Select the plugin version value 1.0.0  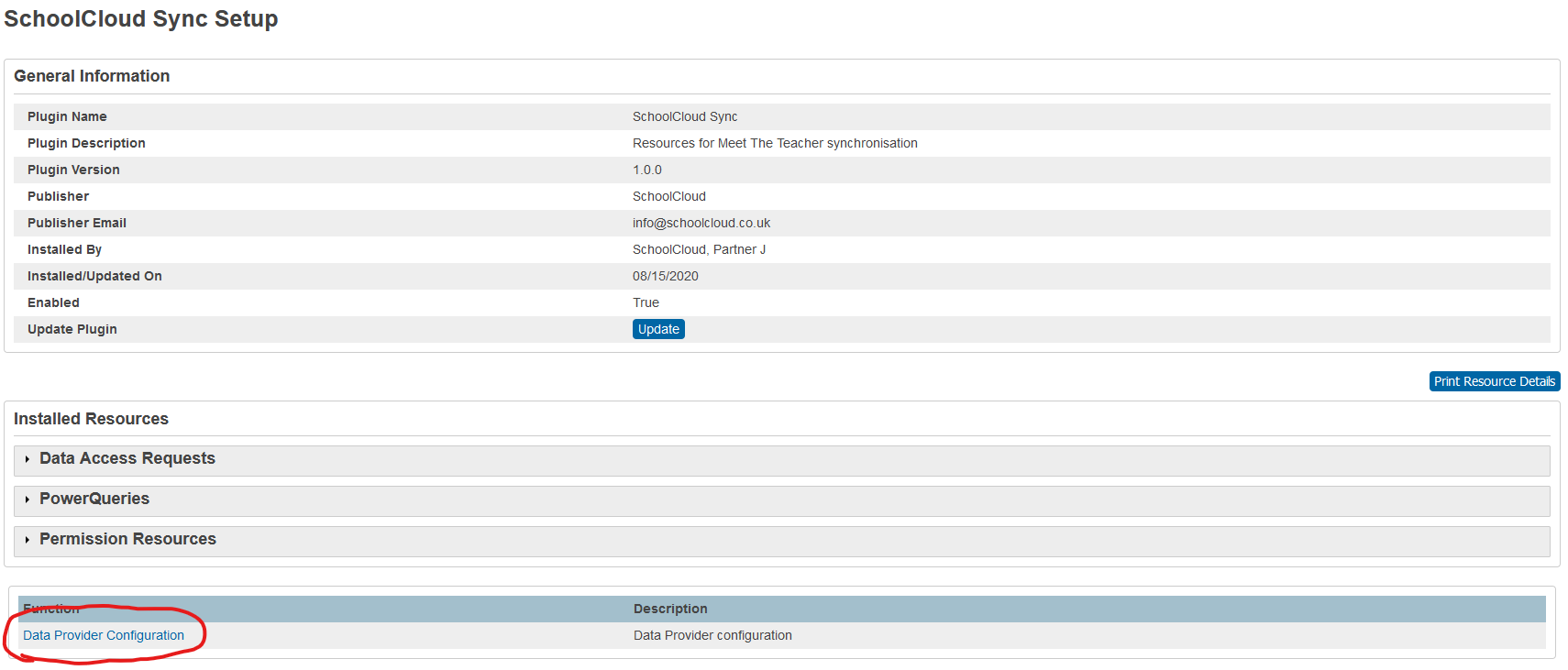point(647,170)
